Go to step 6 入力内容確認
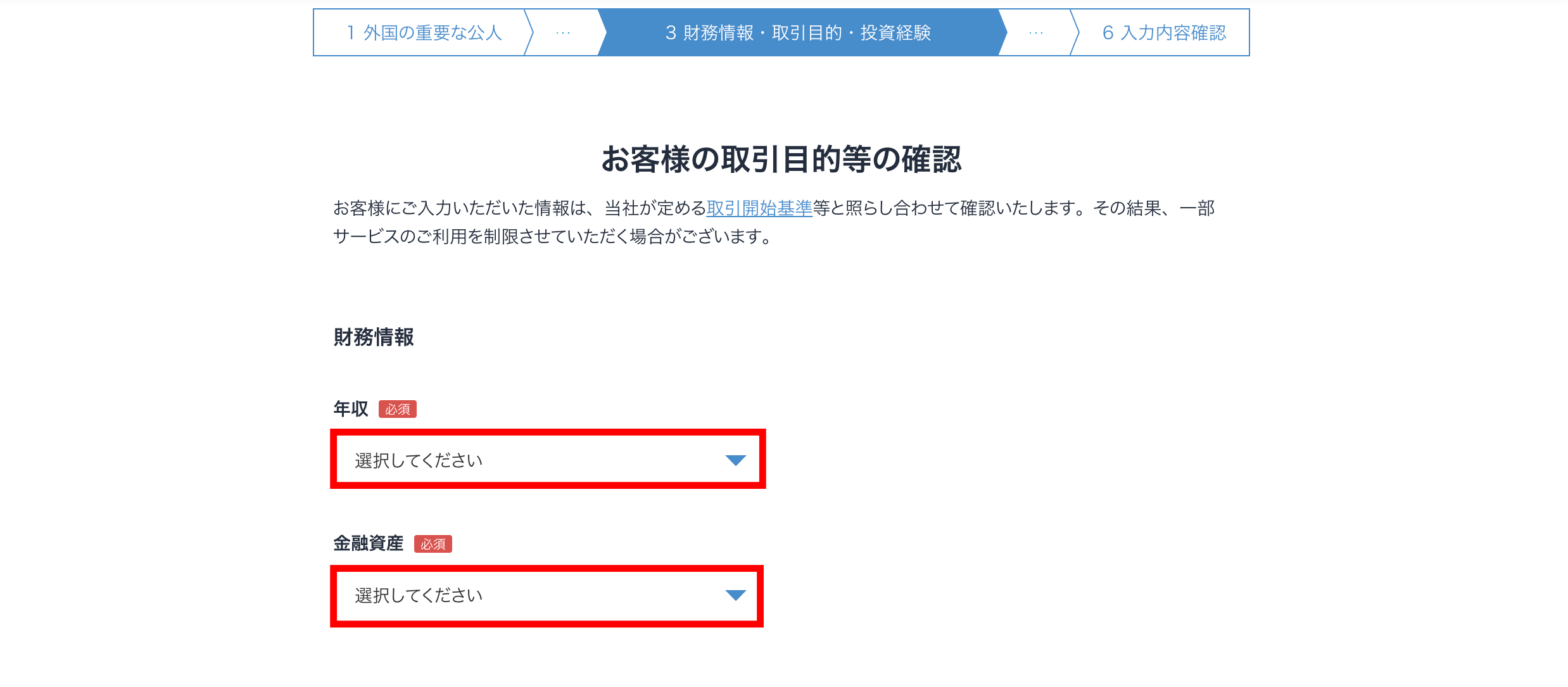Viewport: 1568px width, 687px height. point(1164,32)
